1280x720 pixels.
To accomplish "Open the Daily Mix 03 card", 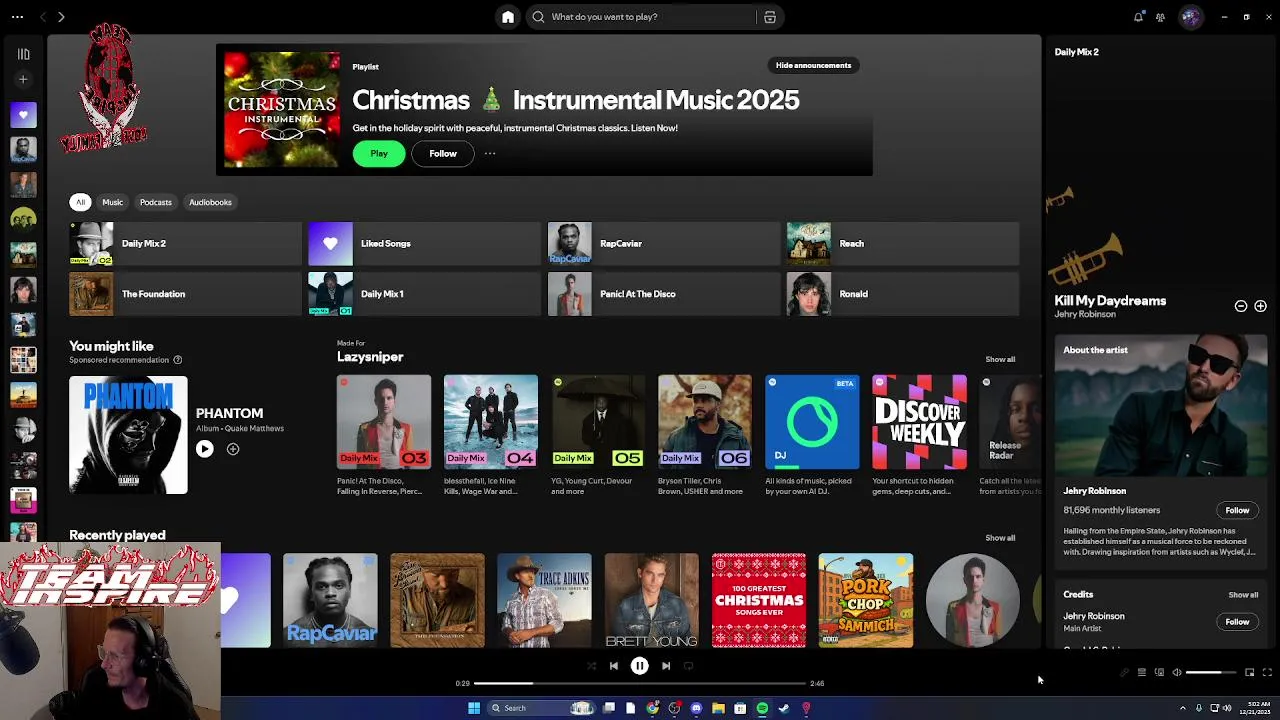I will point(384,436).
